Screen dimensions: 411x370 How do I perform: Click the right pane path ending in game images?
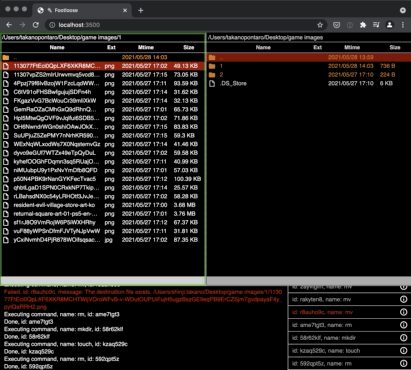pos(265,37)
